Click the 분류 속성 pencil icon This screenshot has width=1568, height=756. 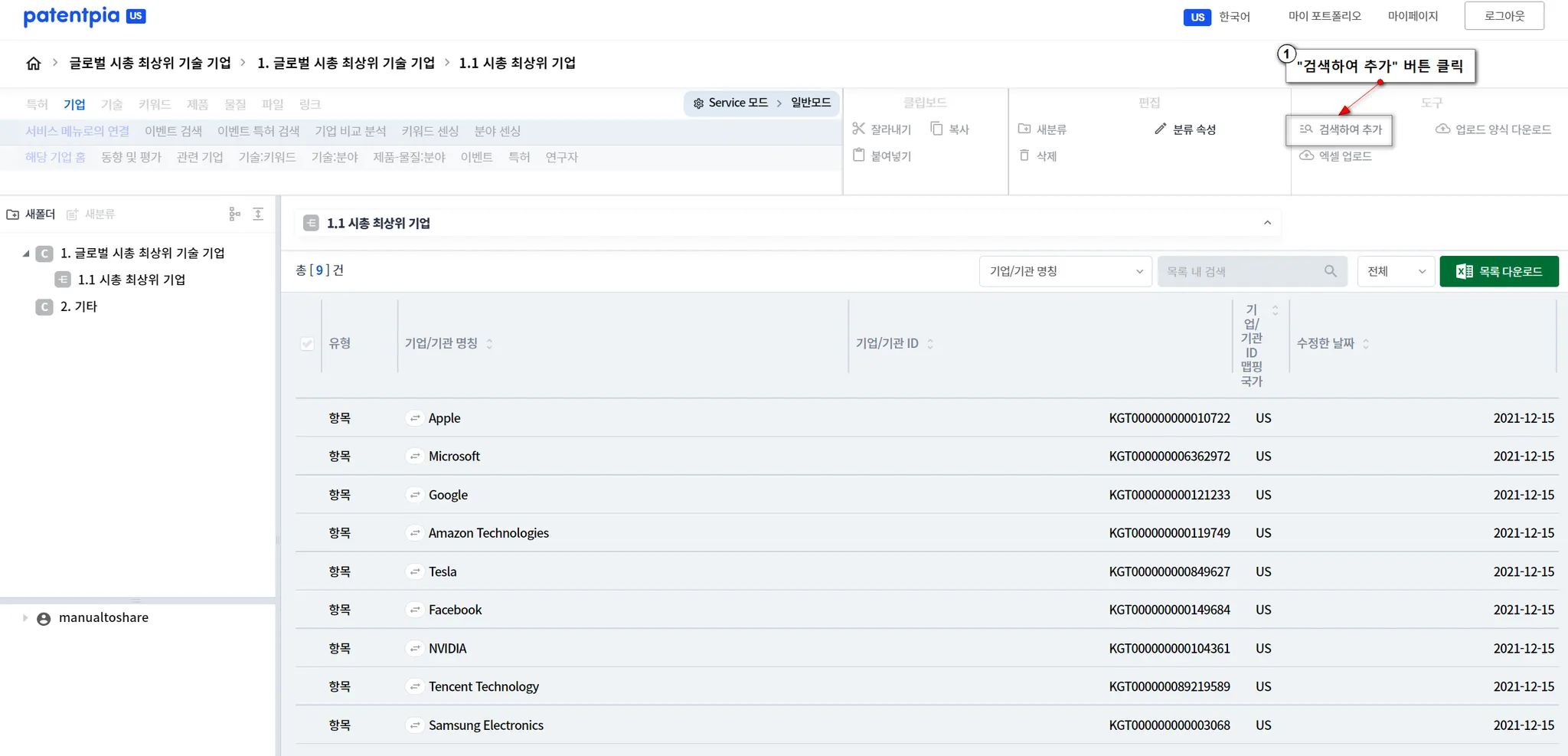(x=1161, y=129)
